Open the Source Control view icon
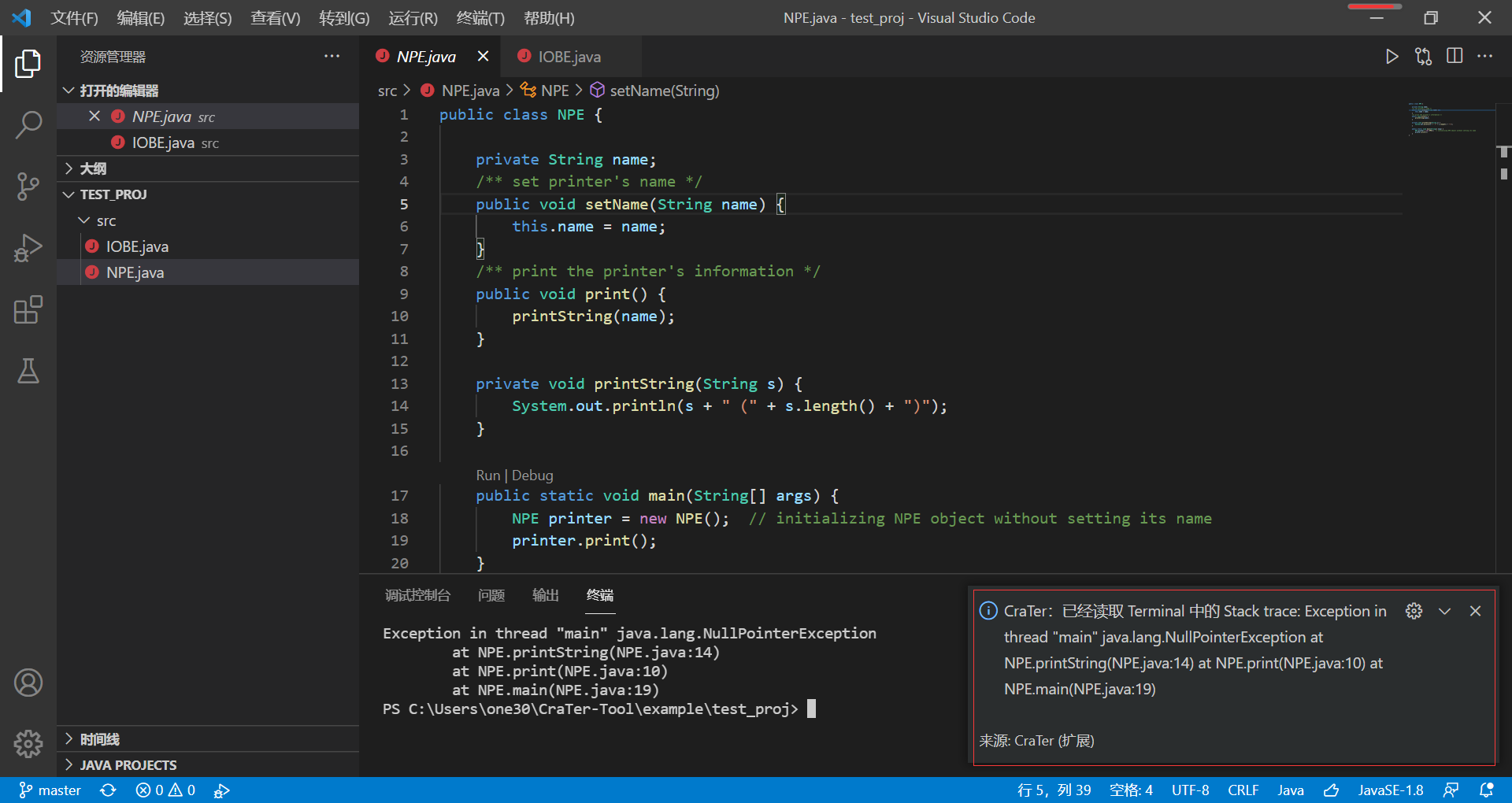The image size is (1512, 803). [28, 187]
